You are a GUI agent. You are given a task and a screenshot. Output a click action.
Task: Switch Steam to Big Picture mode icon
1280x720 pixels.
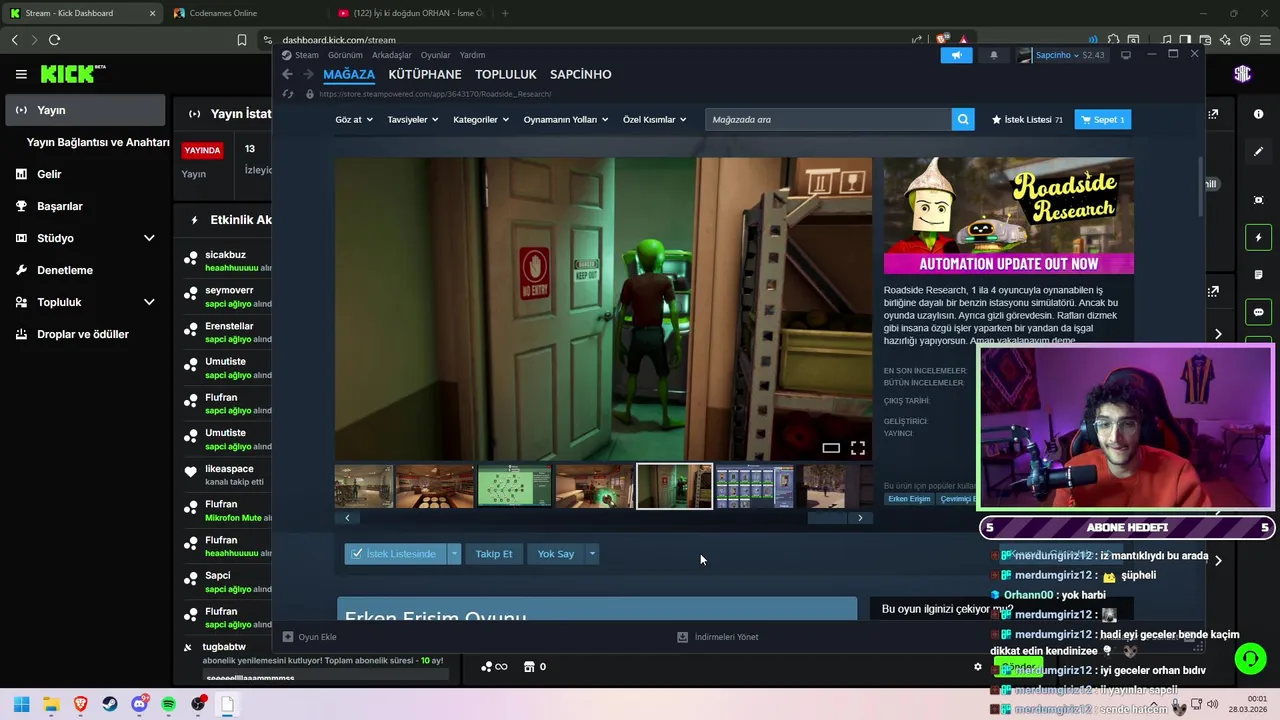tap(1126, 55)
